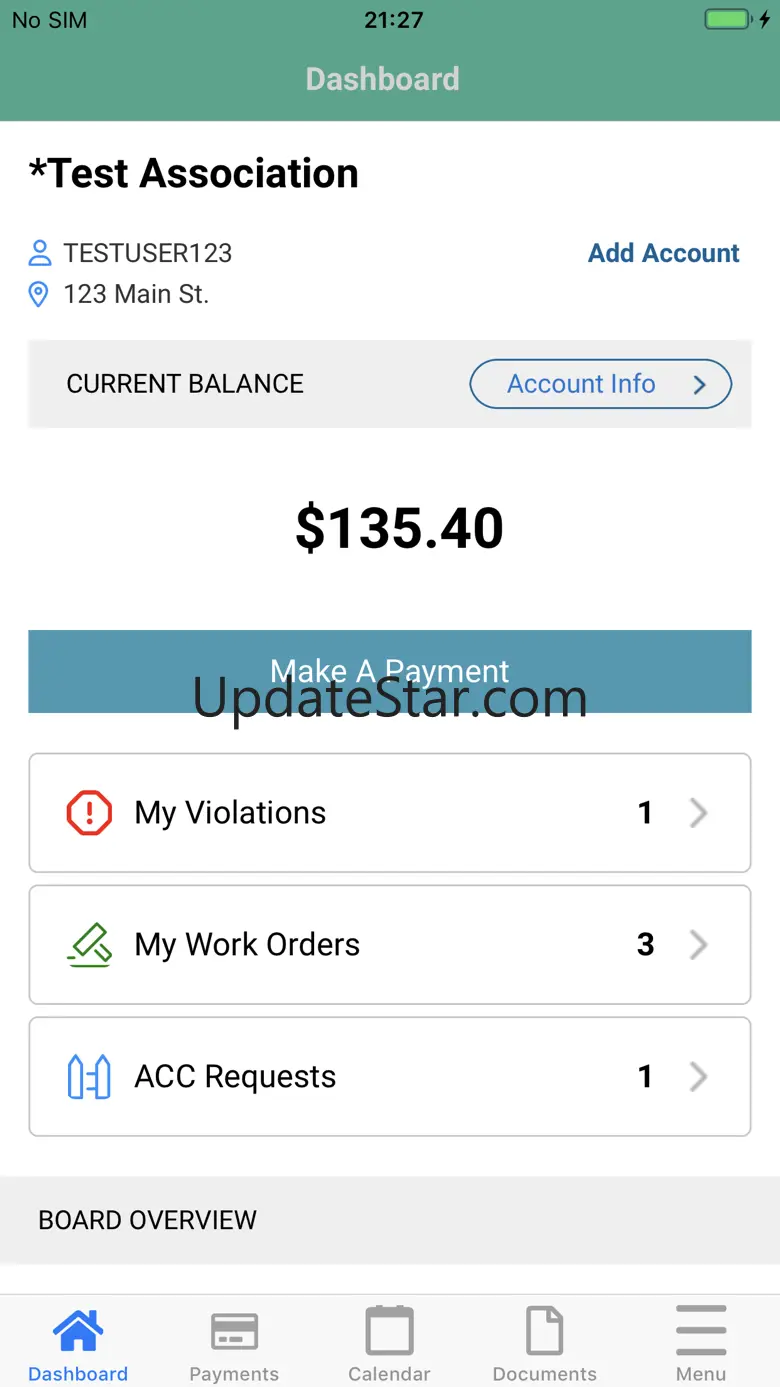Viewport: 780px width, 1387px height.
Task: Click the Account Info button
Action: tap(600, 384)
